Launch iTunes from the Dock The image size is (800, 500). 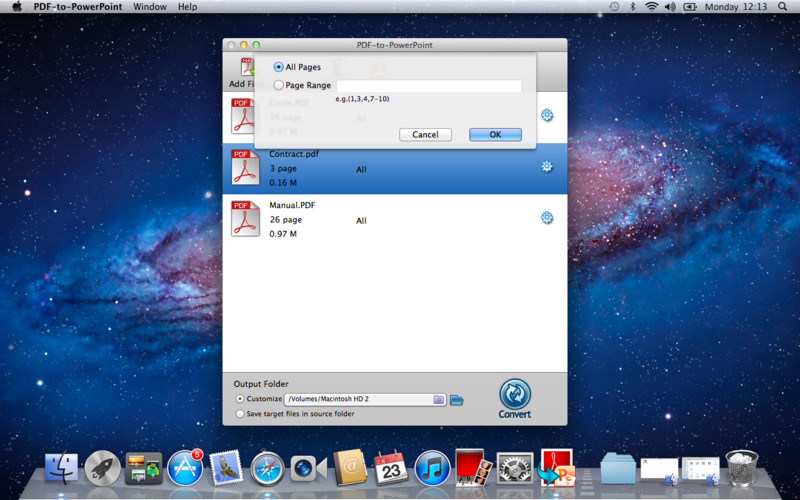[x=432, y=468]
